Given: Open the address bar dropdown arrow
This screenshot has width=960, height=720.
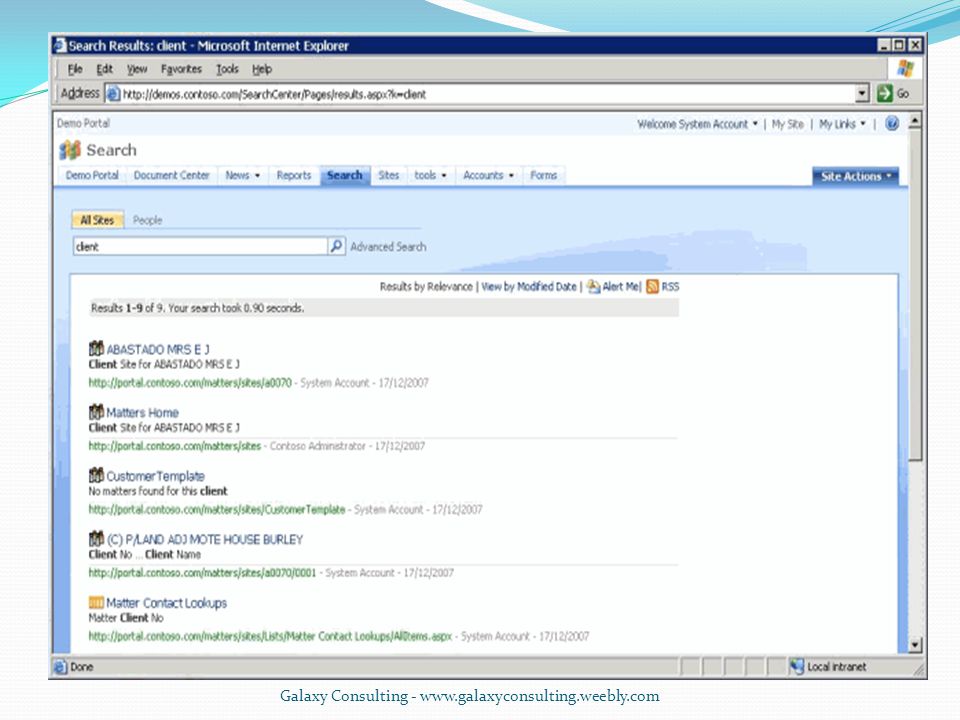Looking at the screenshot, I should [862, 94].
